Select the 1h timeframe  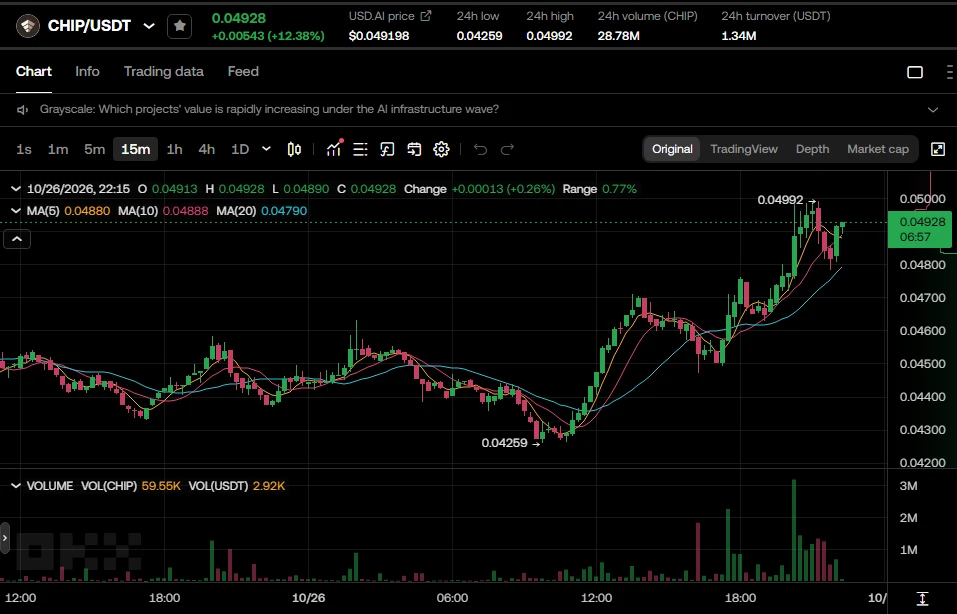coord(175,149)
